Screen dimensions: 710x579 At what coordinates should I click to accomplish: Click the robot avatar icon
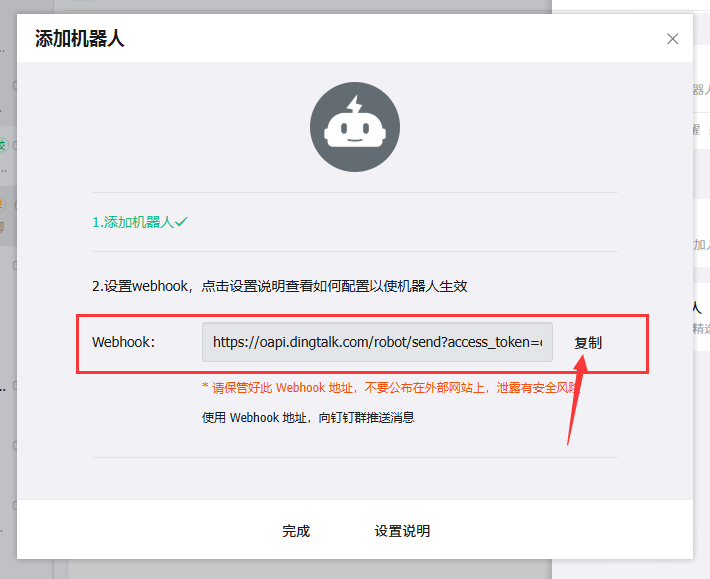point(355,127)
